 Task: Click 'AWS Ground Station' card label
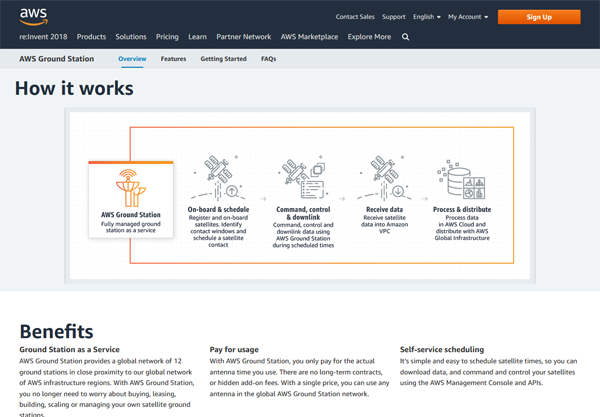130,215
